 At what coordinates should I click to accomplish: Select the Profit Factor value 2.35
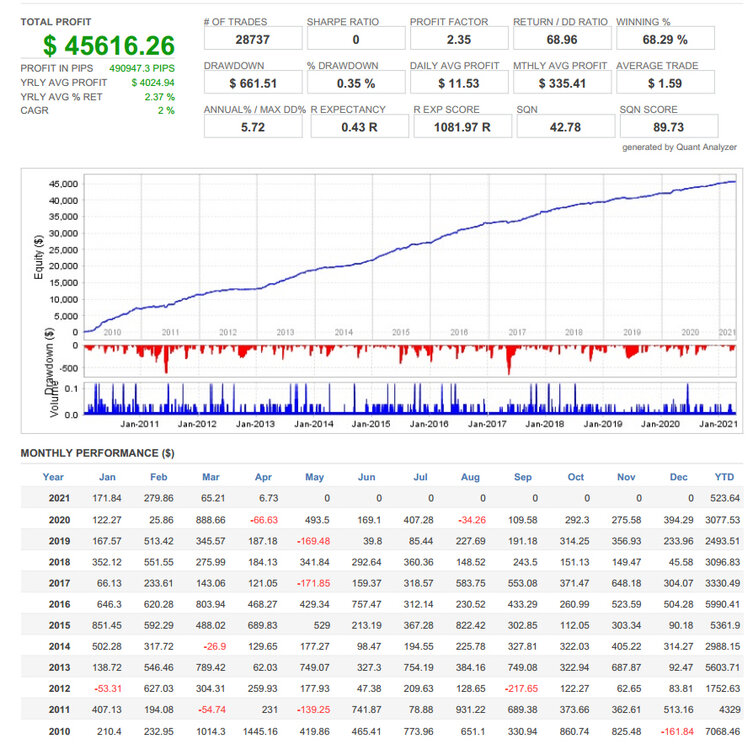click(x=459, y=39)
